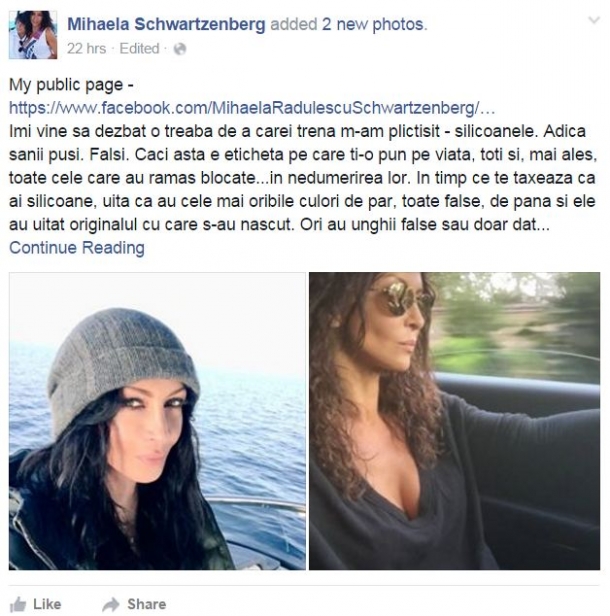610x616 pixels.
Task: Expand the post with Continue Reading
Action: click(77, 248)
